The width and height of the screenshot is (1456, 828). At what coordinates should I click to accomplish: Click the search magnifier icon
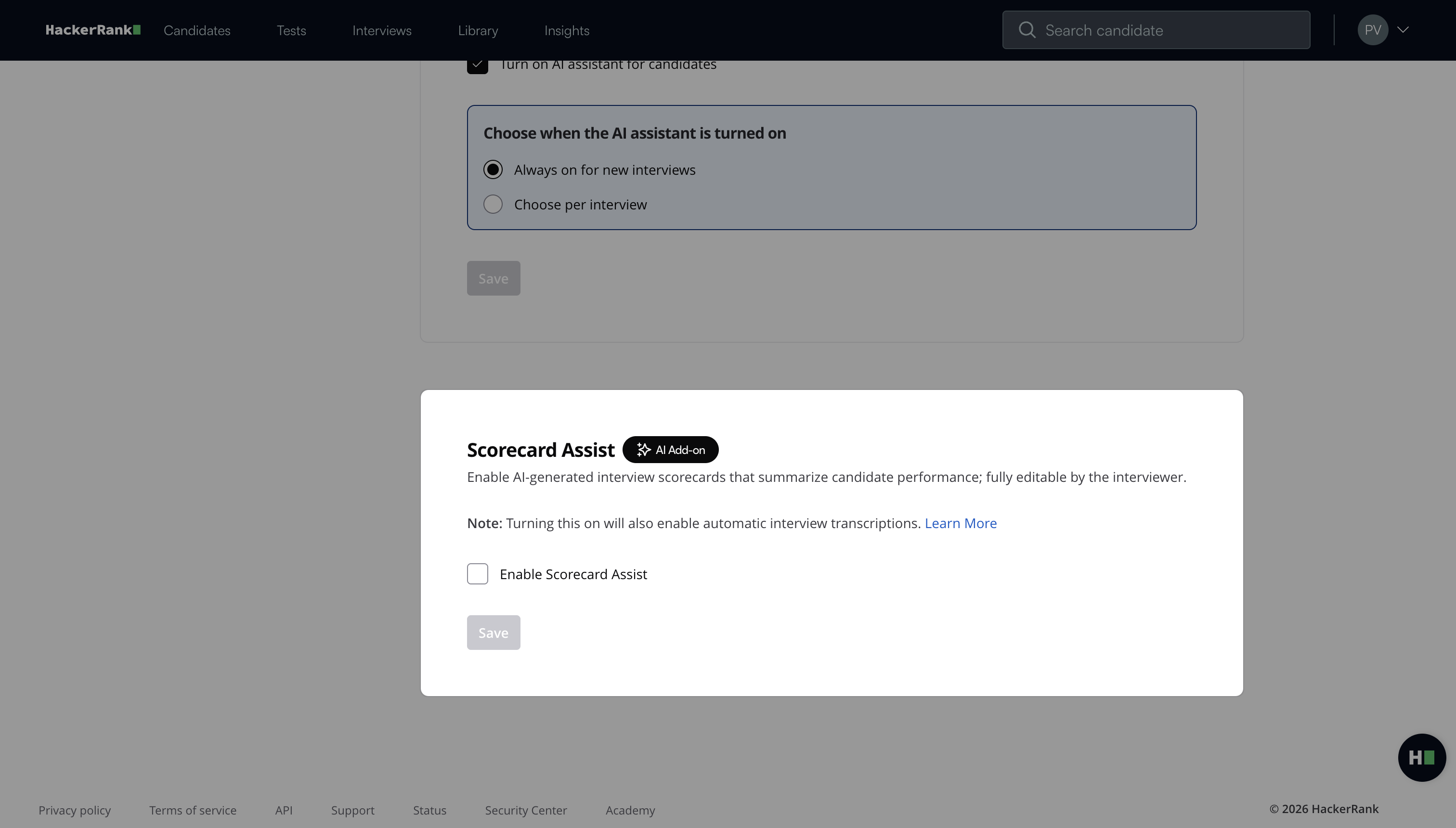coord(1027,30)
